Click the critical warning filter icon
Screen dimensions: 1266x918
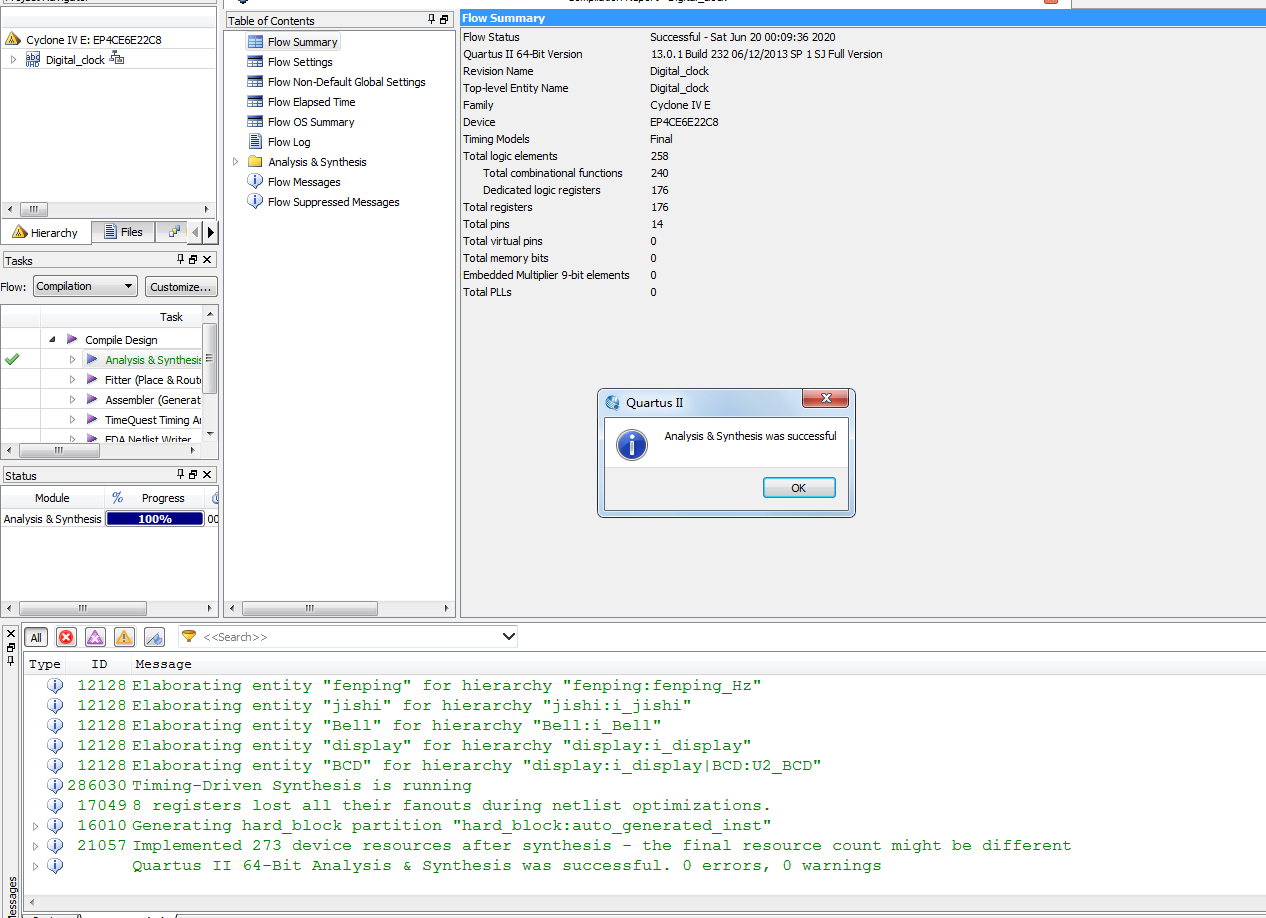(95, 637)
